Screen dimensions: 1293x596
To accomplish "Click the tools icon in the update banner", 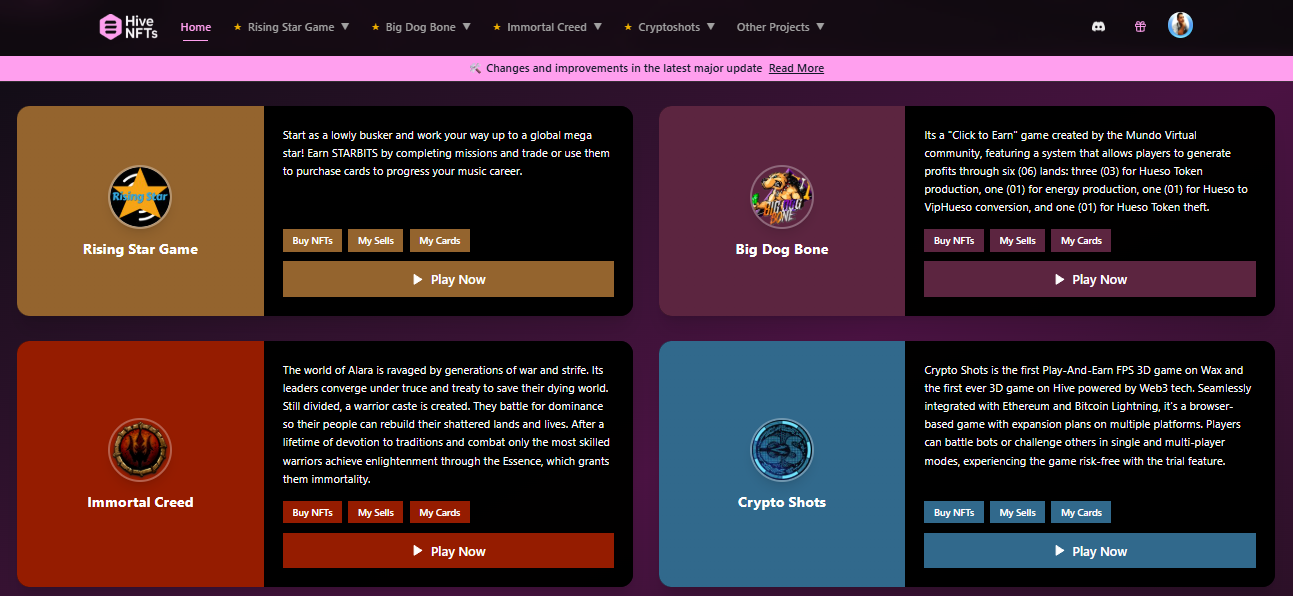I will pyautogui.click(x=475, y=68).
